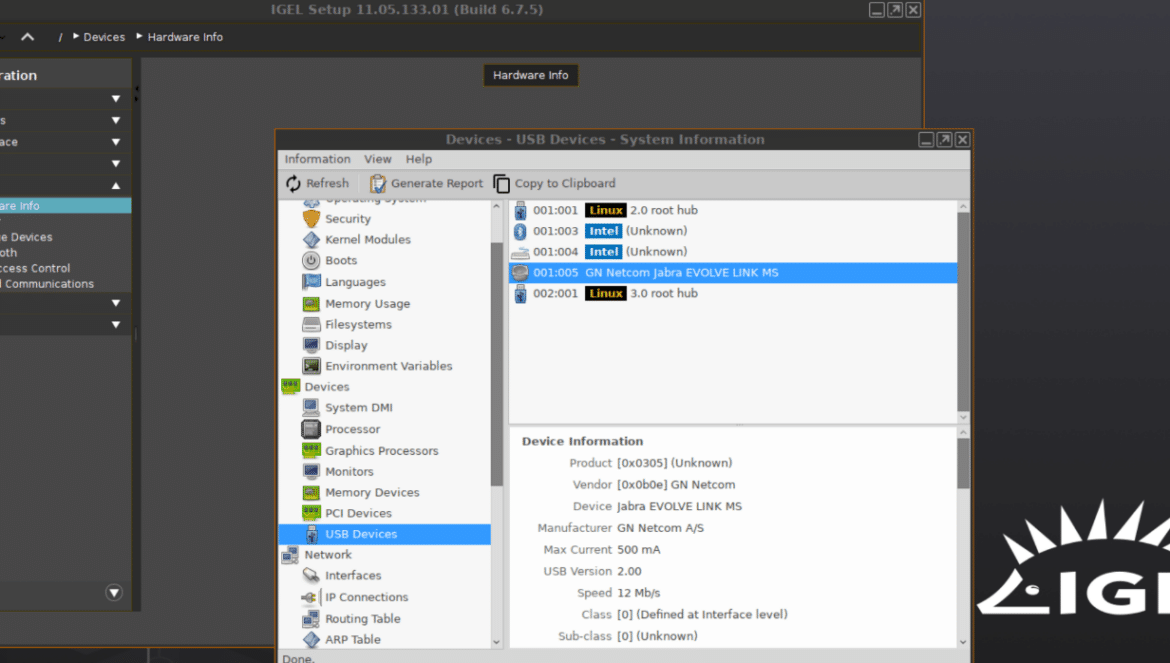Select highlighted Hardware Info entry in IGEL sidebar

(x=65, y=206)
